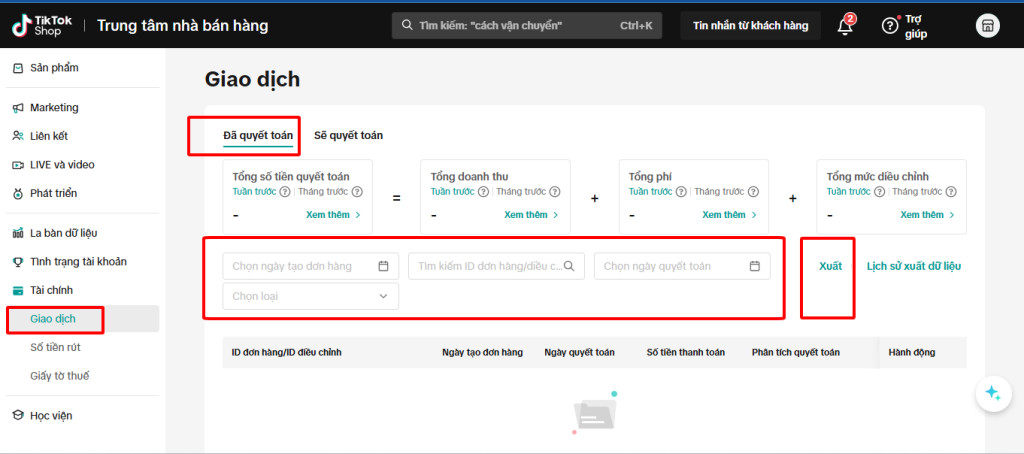This screenshot has width=1024, height=454.
Task: Expand Xem thêm under Tổng phí
Action: pyautogui.click(x=731, y=215)
